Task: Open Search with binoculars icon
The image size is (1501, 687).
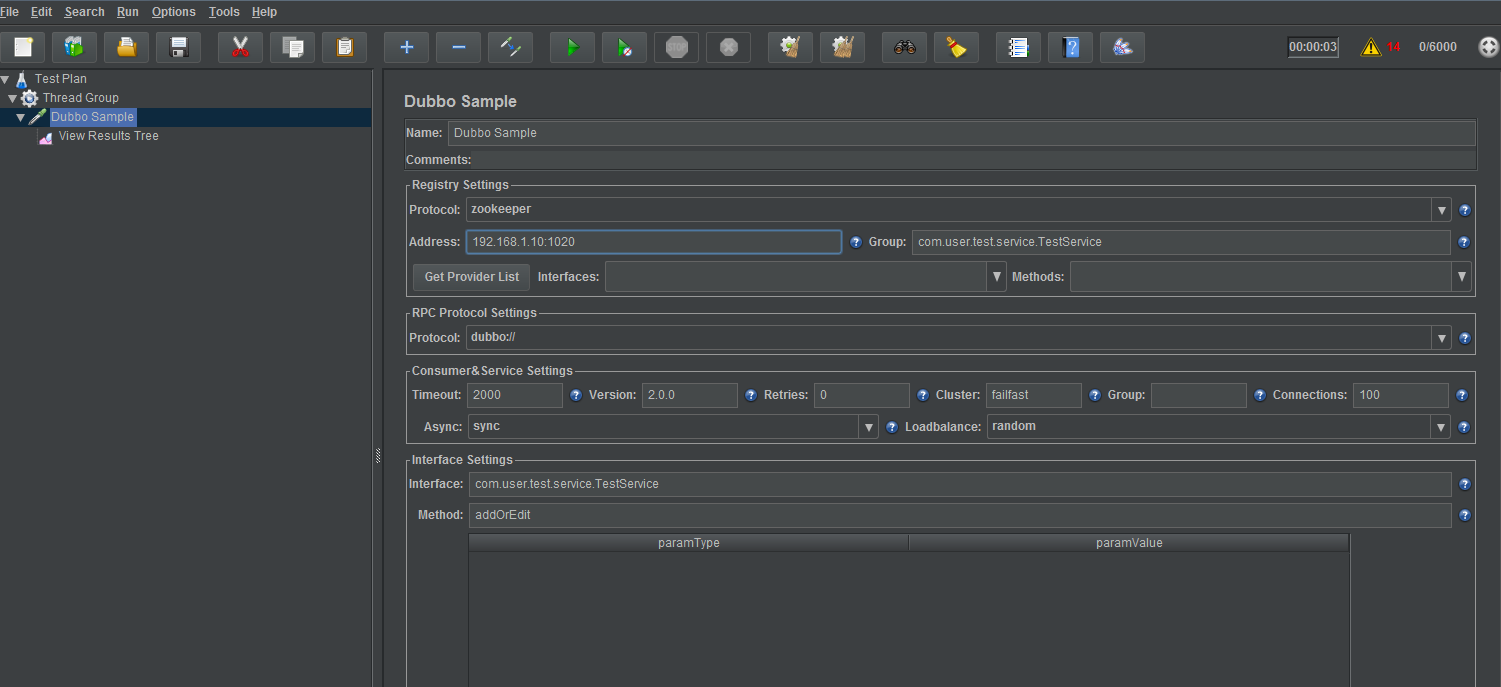Action: [x=904, y=47]
